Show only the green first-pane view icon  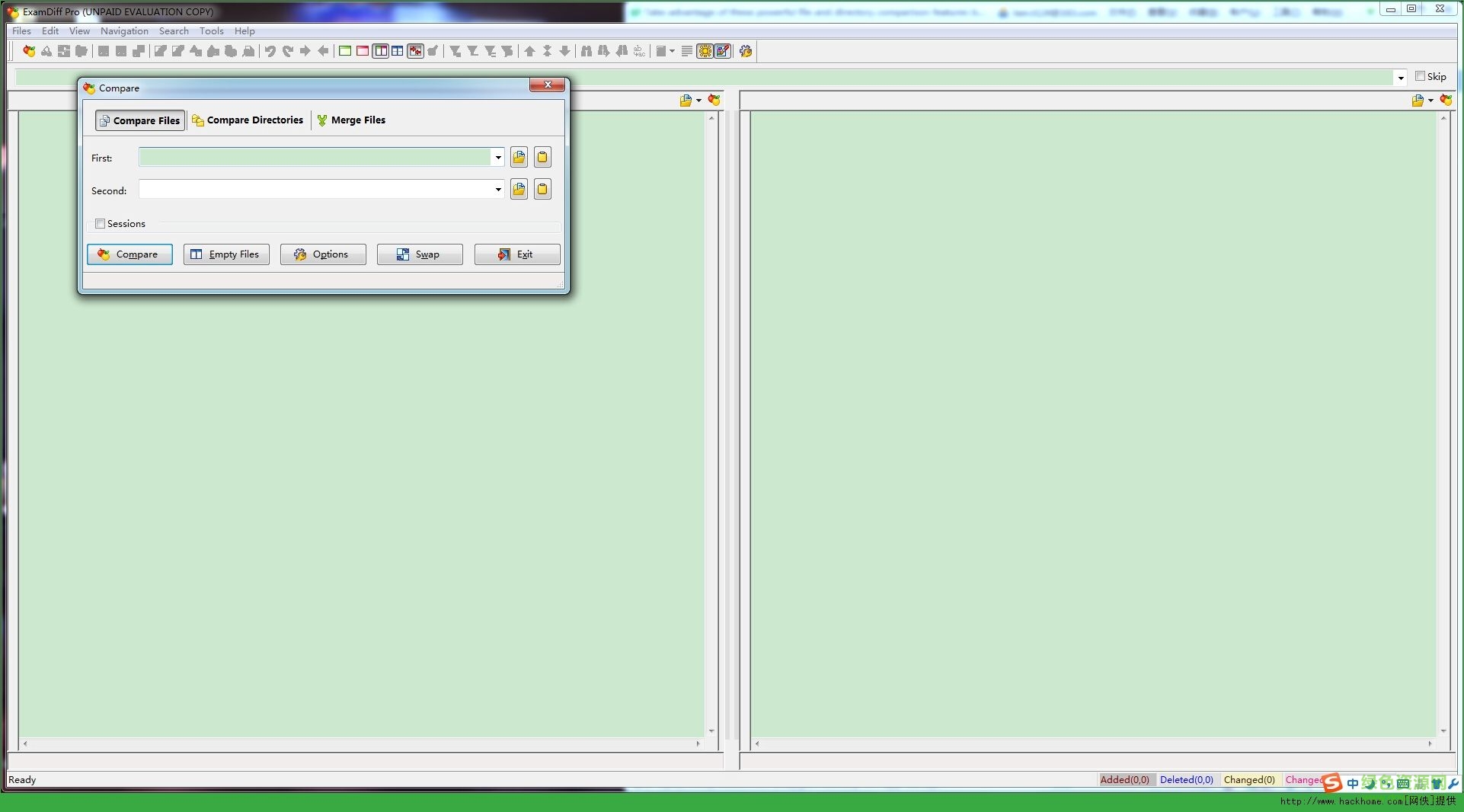tap(345, 51)
